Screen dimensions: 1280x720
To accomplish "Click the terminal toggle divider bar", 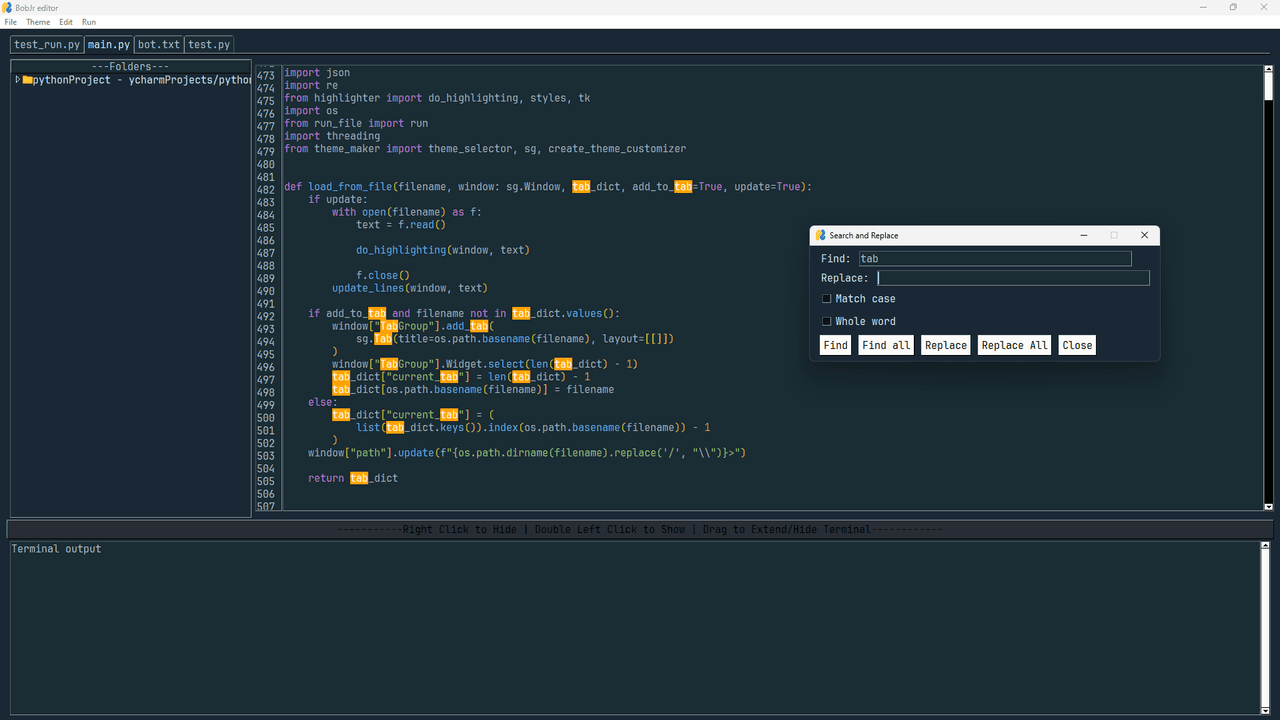I will (639, 529).
